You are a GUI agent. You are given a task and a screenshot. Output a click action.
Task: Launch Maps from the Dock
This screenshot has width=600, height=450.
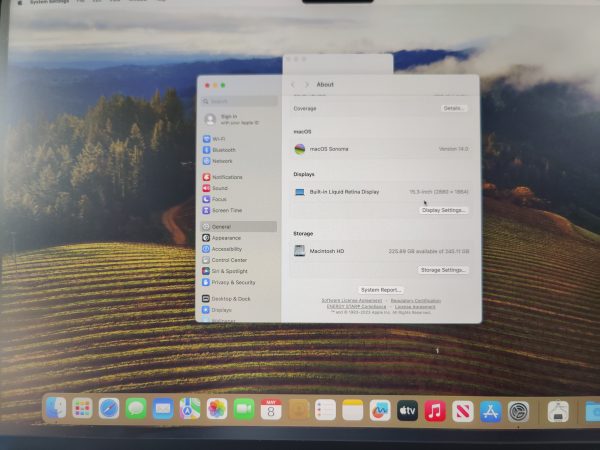point(190,409)
